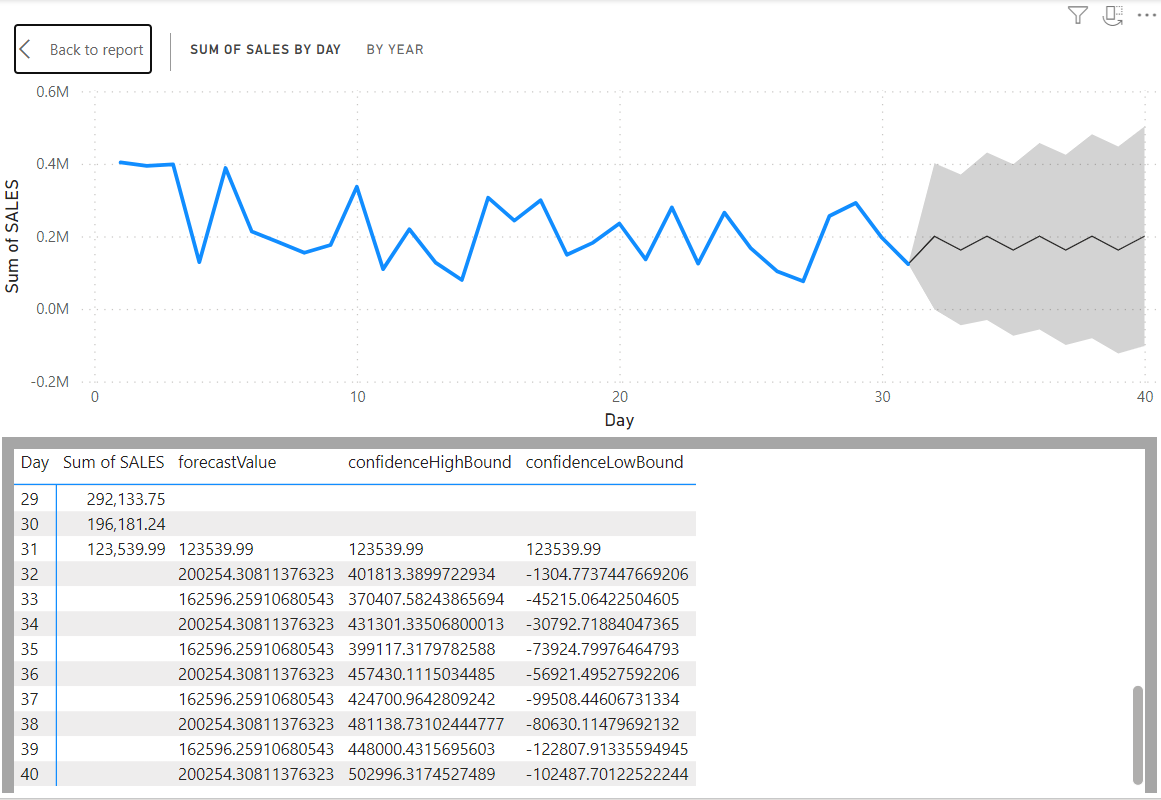Select the 292,133.75 sales value cell
Screen dimensions: 1161x800
tap(126, 499)
